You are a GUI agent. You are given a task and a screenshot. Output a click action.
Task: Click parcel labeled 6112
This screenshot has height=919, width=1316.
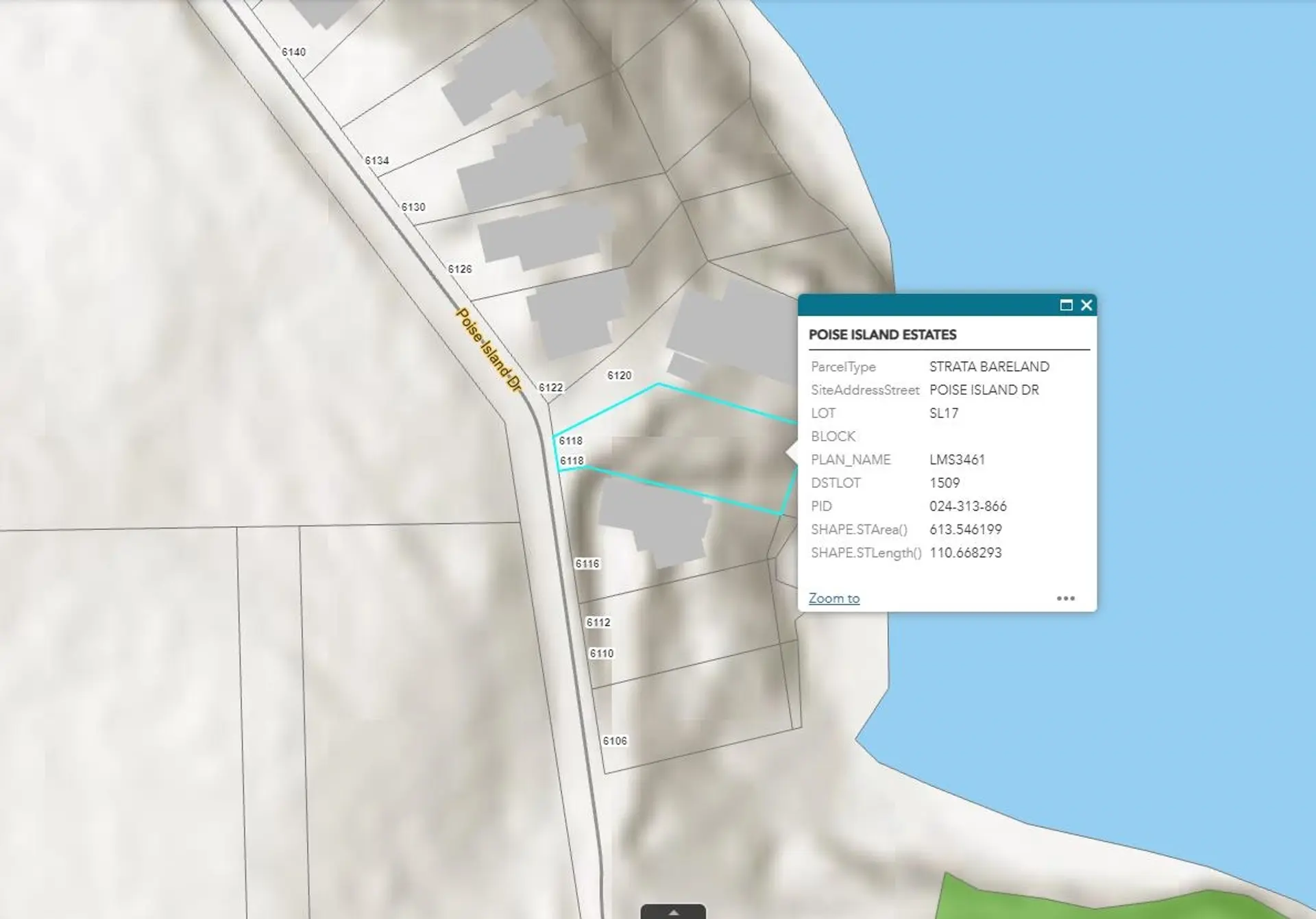[600, 622]
